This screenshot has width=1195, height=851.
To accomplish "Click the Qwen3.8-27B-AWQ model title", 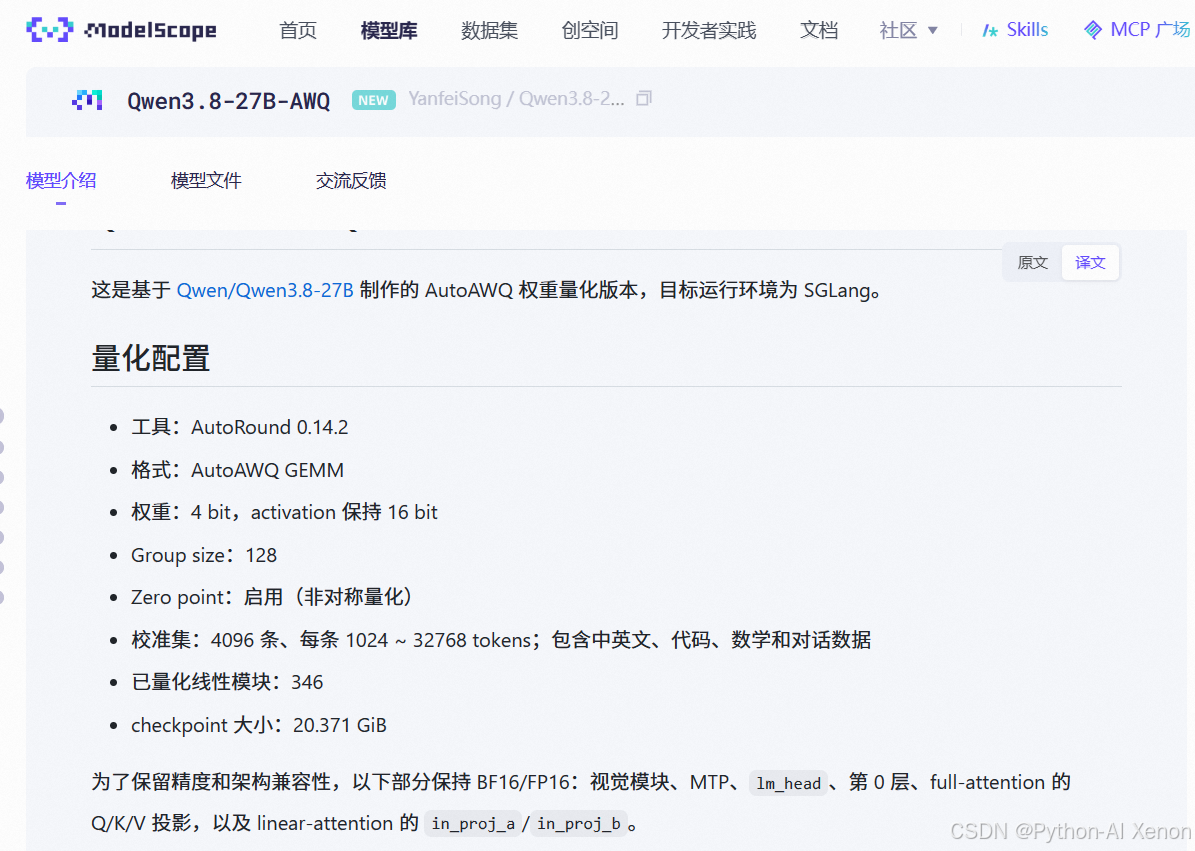I will pyautogui.click(x=229, y=101).
